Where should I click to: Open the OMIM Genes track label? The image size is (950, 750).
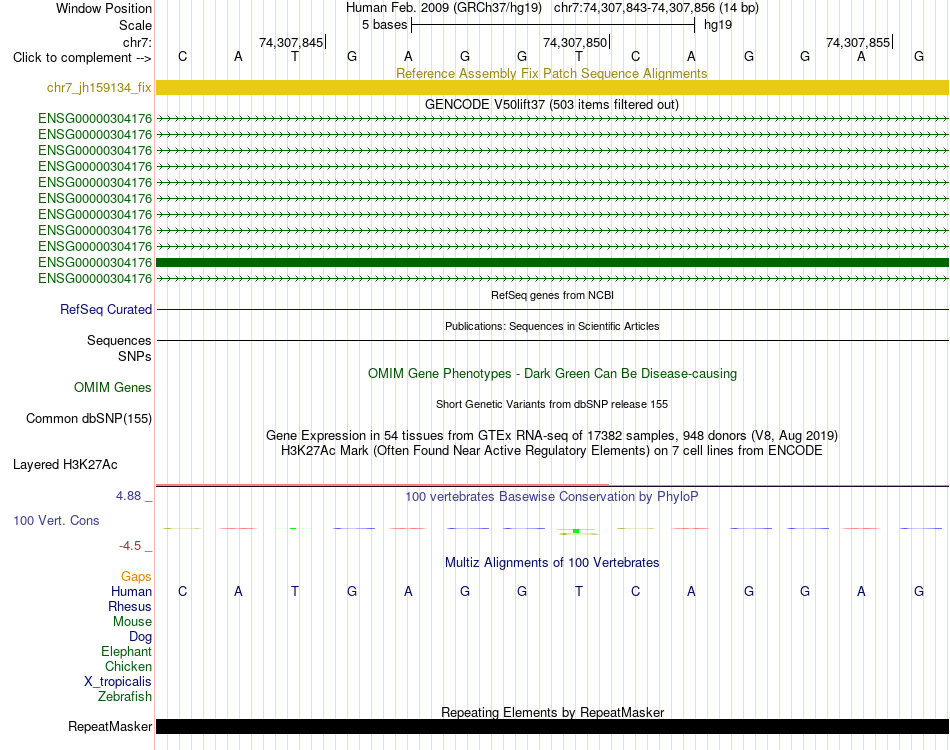[x=112, y=388]
